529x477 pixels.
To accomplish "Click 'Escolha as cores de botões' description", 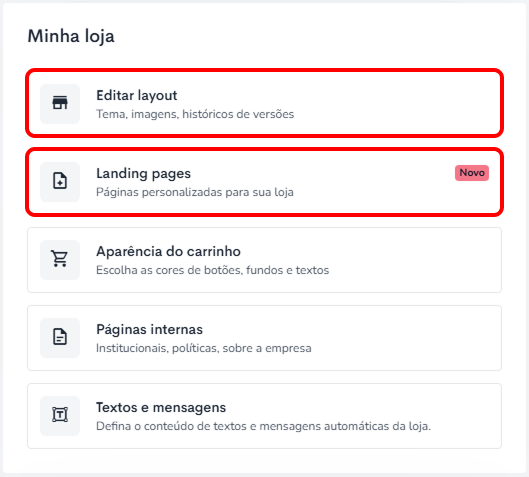I will click(x=213, y=270).
